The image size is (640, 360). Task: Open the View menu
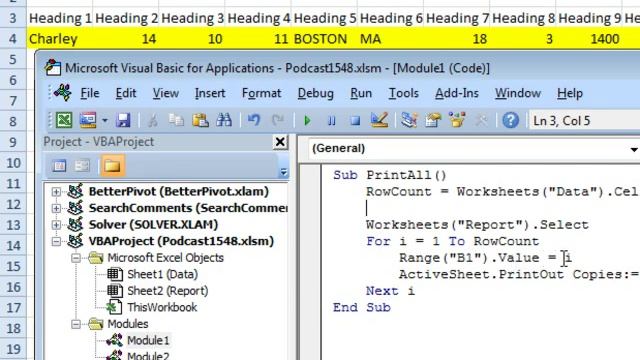tap(166, 93)
